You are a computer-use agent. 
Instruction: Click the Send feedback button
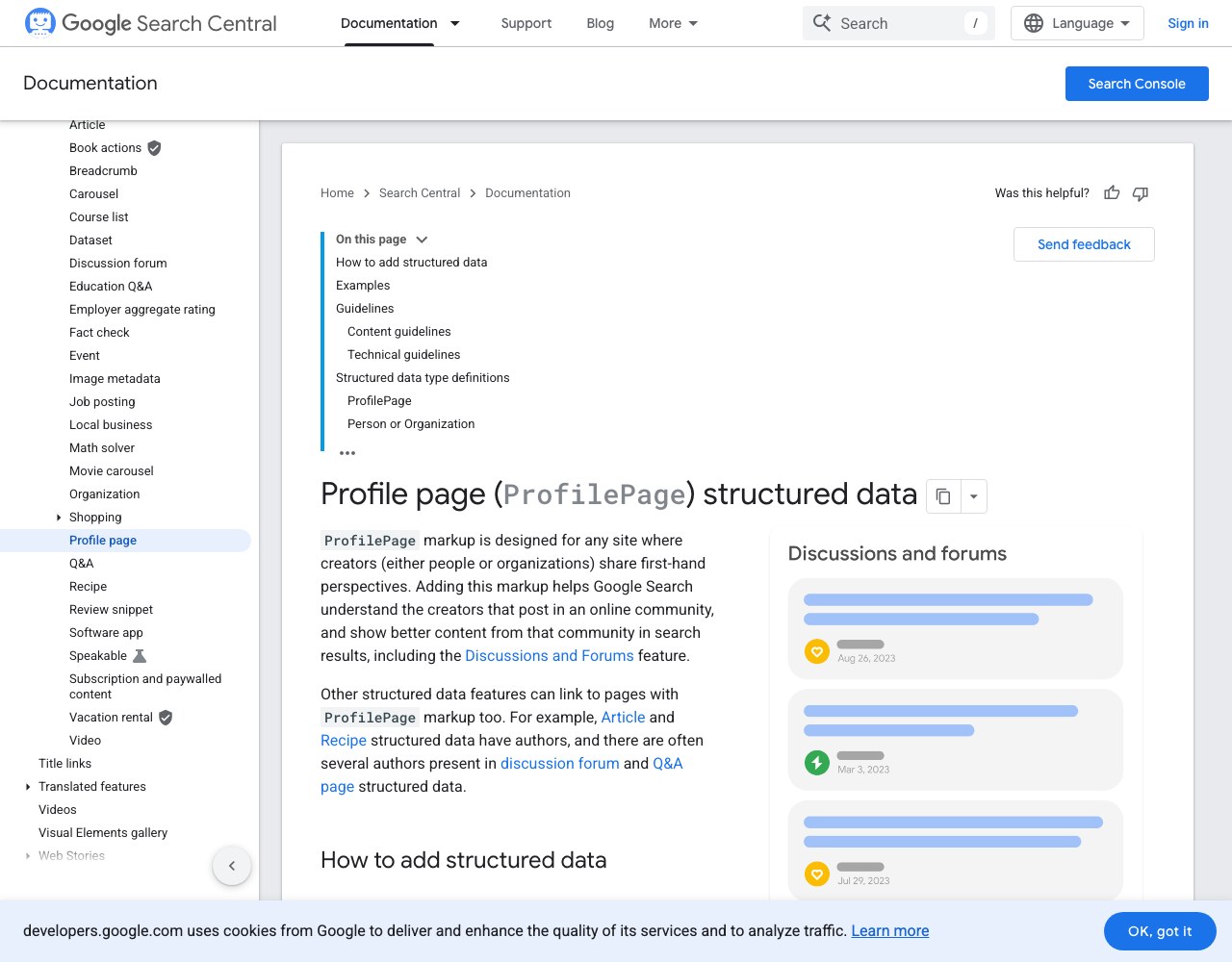[x=1084, y=244]
